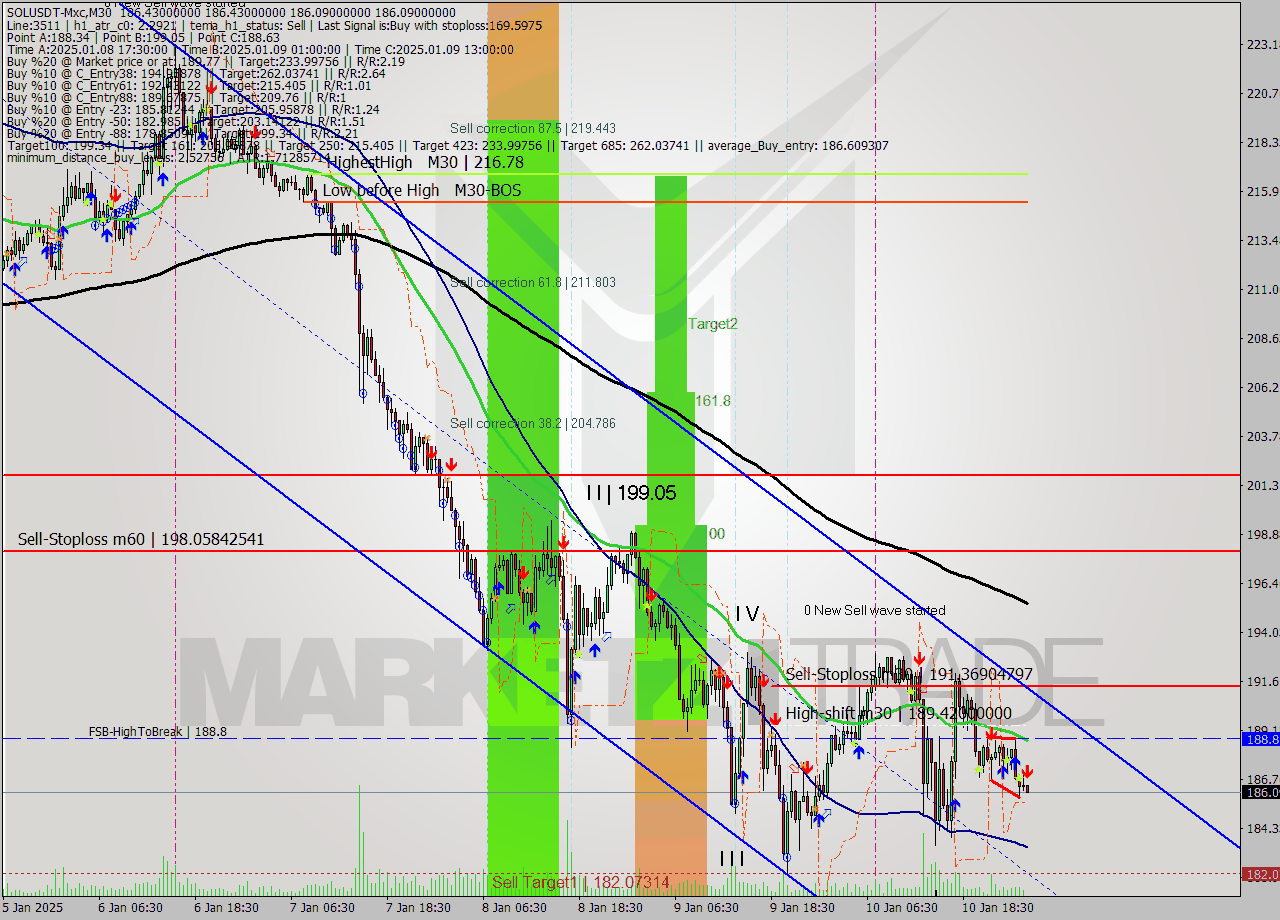Click the '5 Jan 2025' time axis label

33,908
